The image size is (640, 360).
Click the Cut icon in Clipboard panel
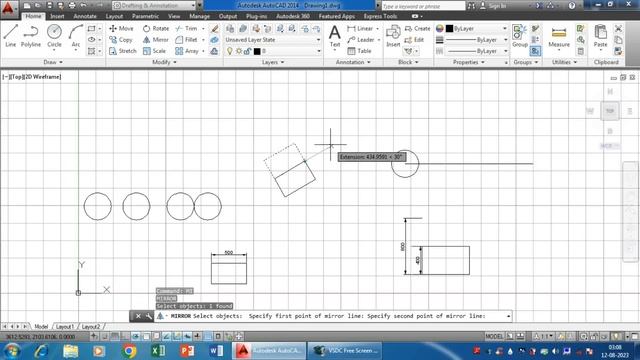point(618,28)
